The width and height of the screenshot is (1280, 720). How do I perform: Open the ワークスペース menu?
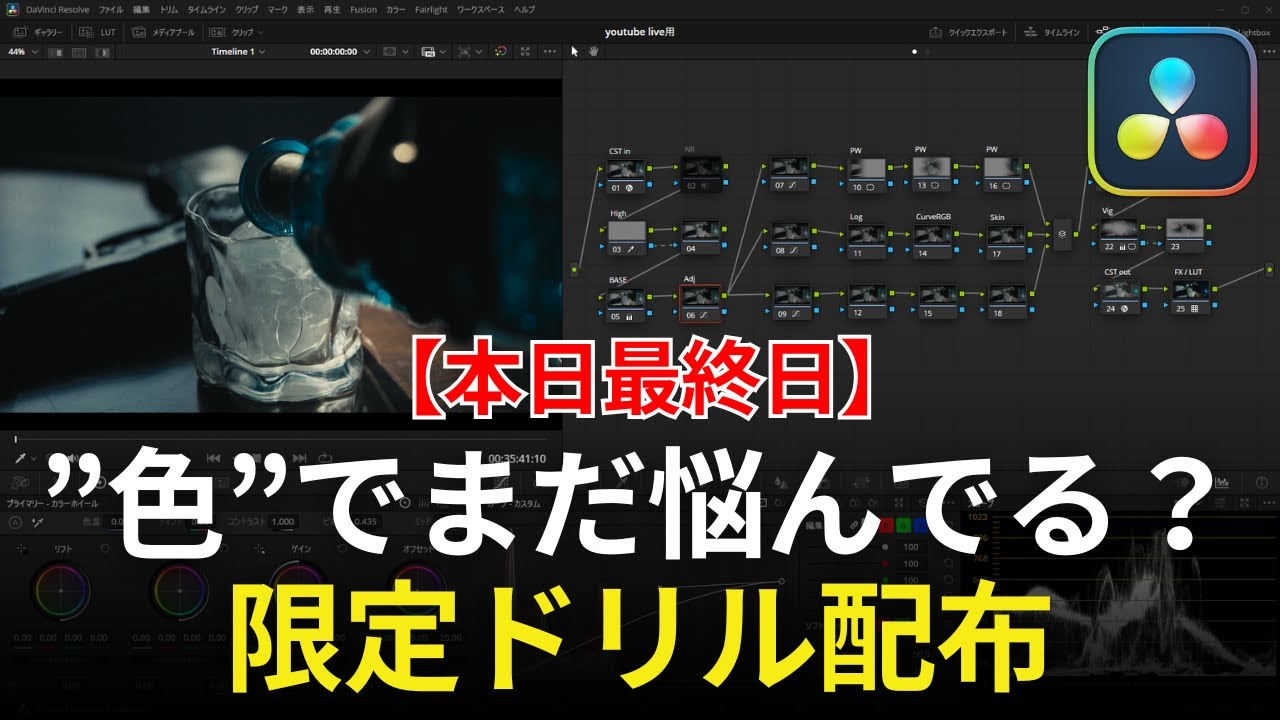click(482, 9)
